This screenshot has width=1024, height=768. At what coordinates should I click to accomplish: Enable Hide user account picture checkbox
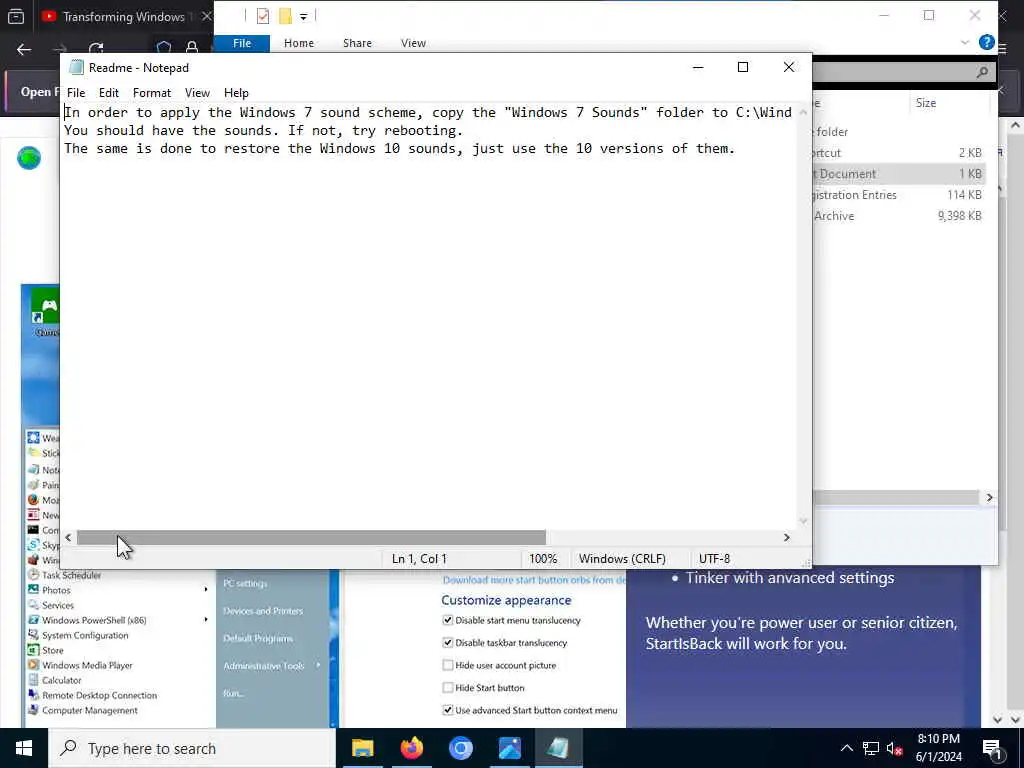click(447, 665)
